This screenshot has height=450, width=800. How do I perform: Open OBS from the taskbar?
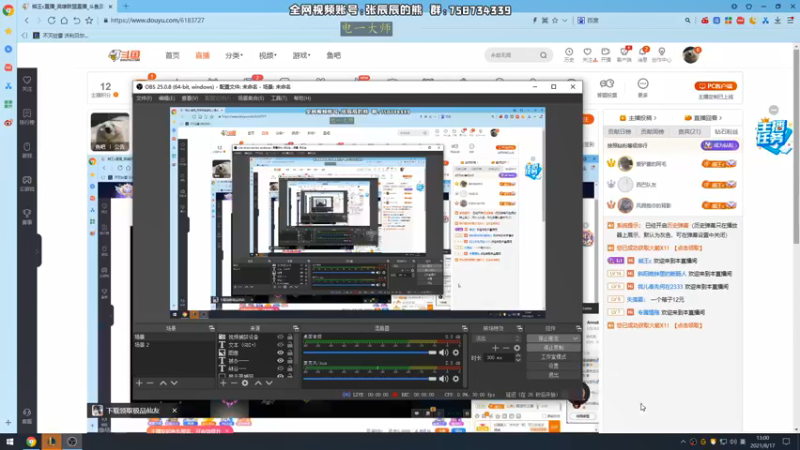click(x=72, y=442)
